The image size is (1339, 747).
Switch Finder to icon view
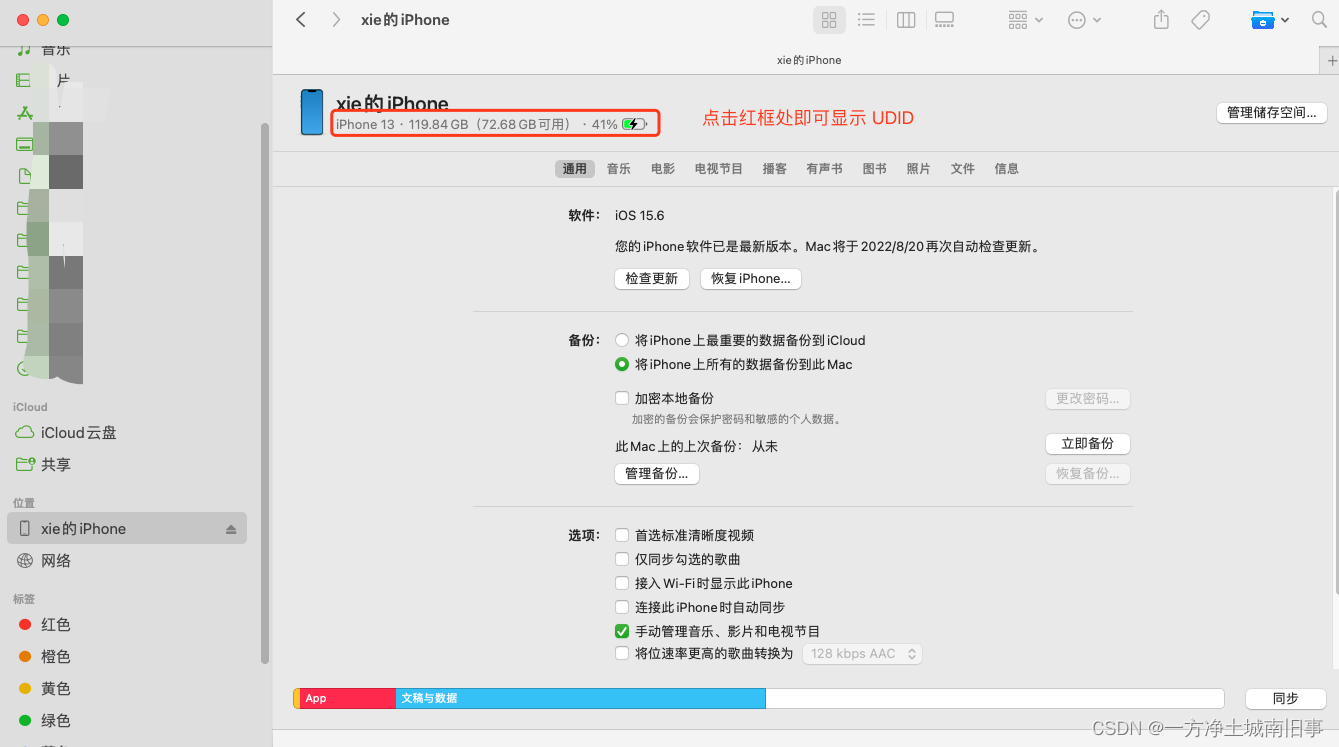tap(828, 20)
